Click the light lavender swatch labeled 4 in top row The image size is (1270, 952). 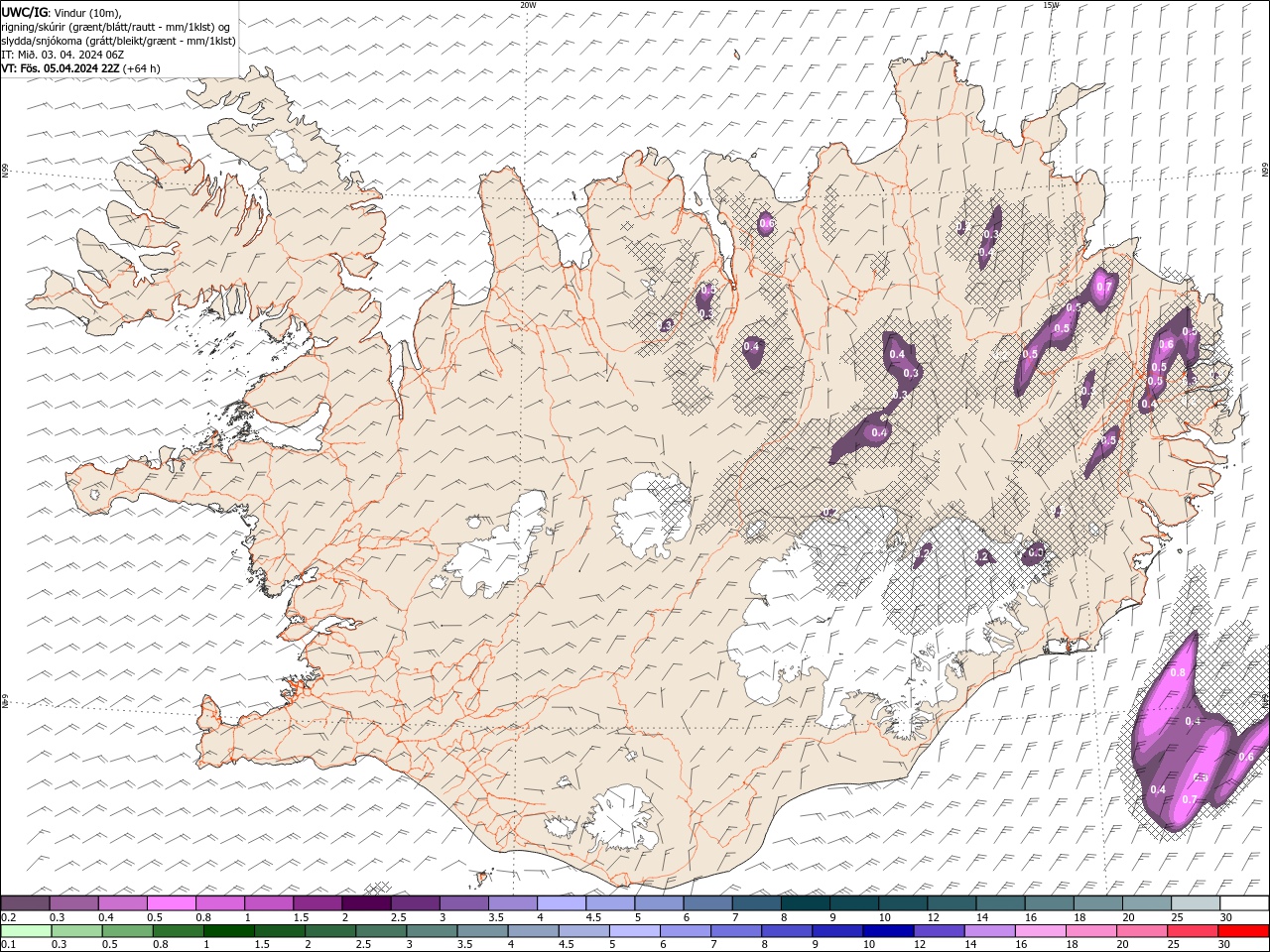(562, 903)
